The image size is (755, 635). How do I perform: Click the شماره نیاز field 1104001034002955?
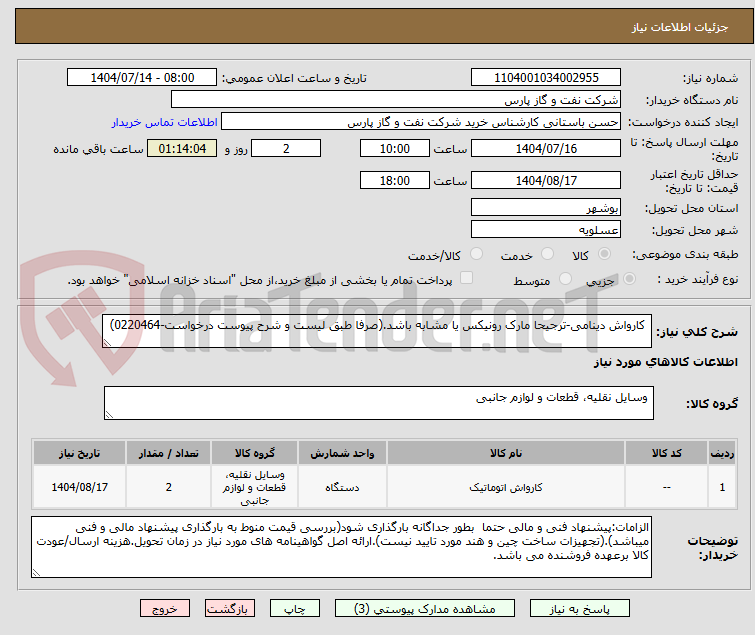546,78
